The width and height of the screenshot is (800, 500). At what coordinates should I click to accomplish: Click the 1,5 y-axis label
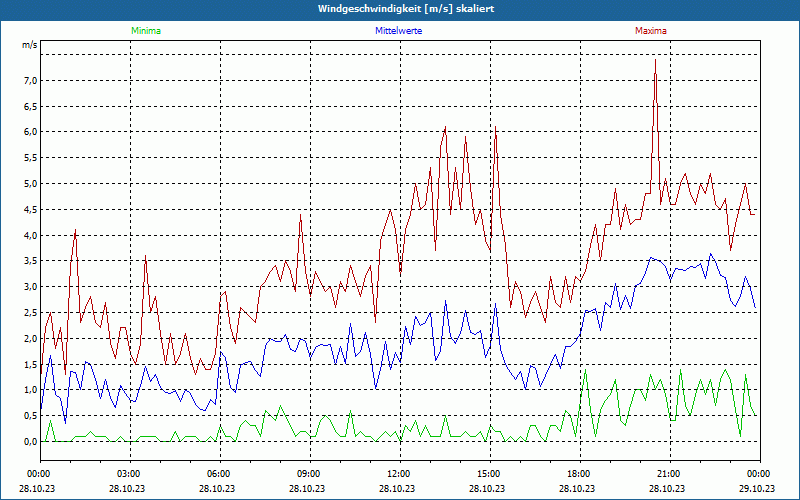coord(30,364)
